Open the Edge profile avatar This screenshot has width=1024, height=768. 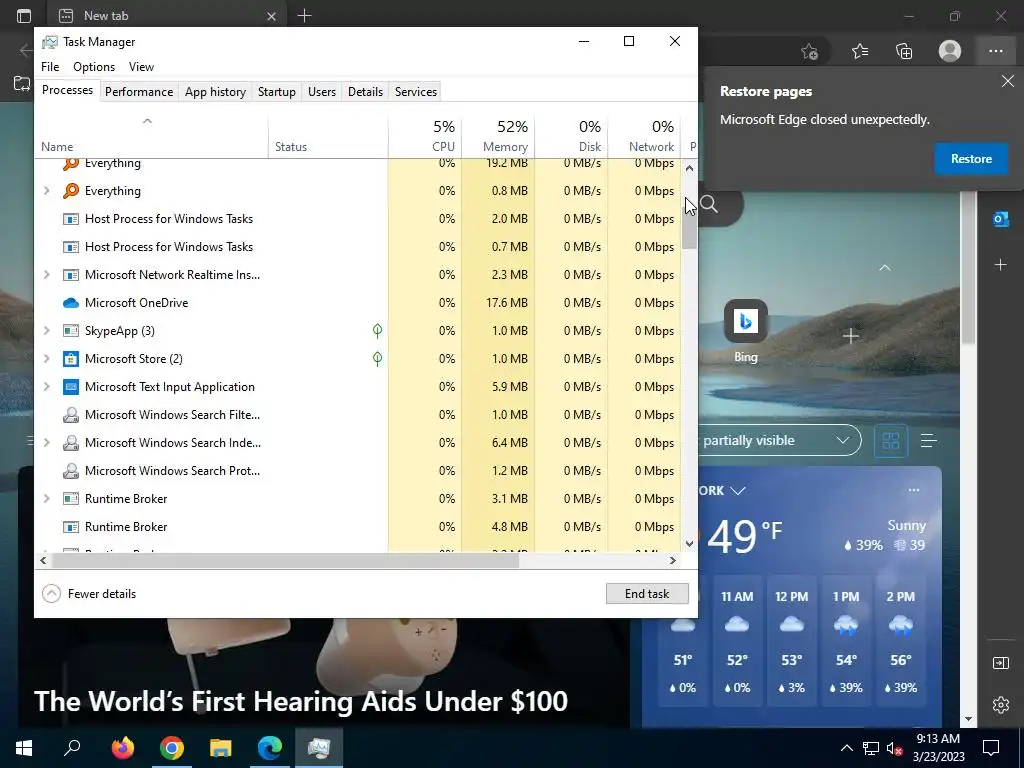coord(950,51)
